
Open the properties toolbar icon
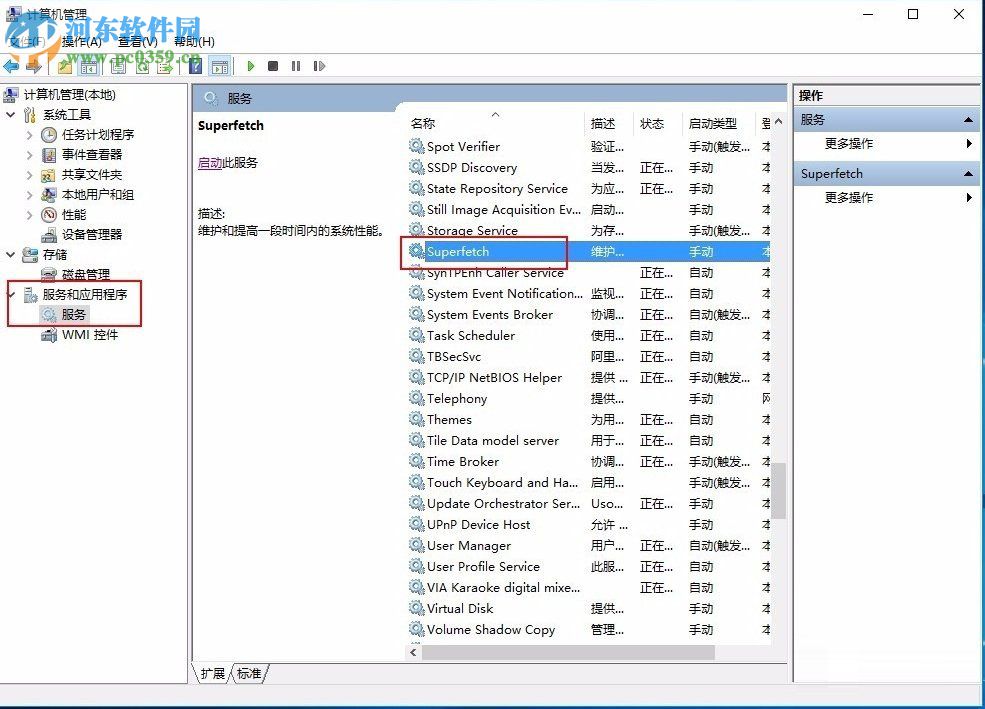119,66
